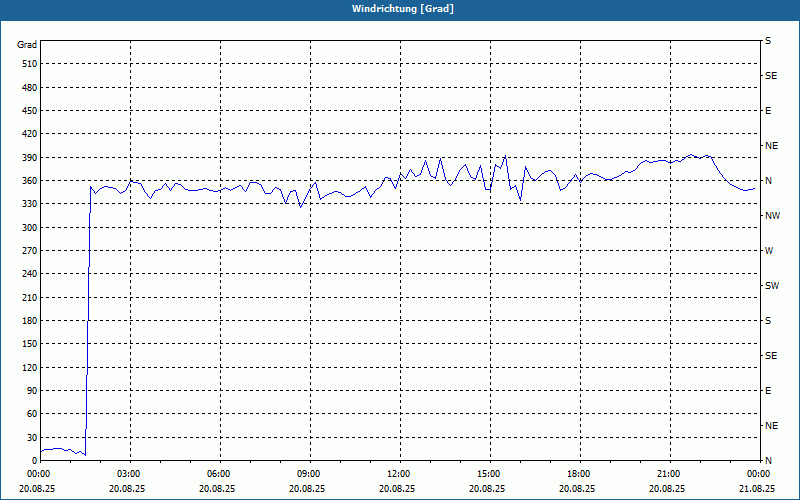The image size is (800, 500).
Task: Click the '90' y-axis value
Action: tap(32, 391)
